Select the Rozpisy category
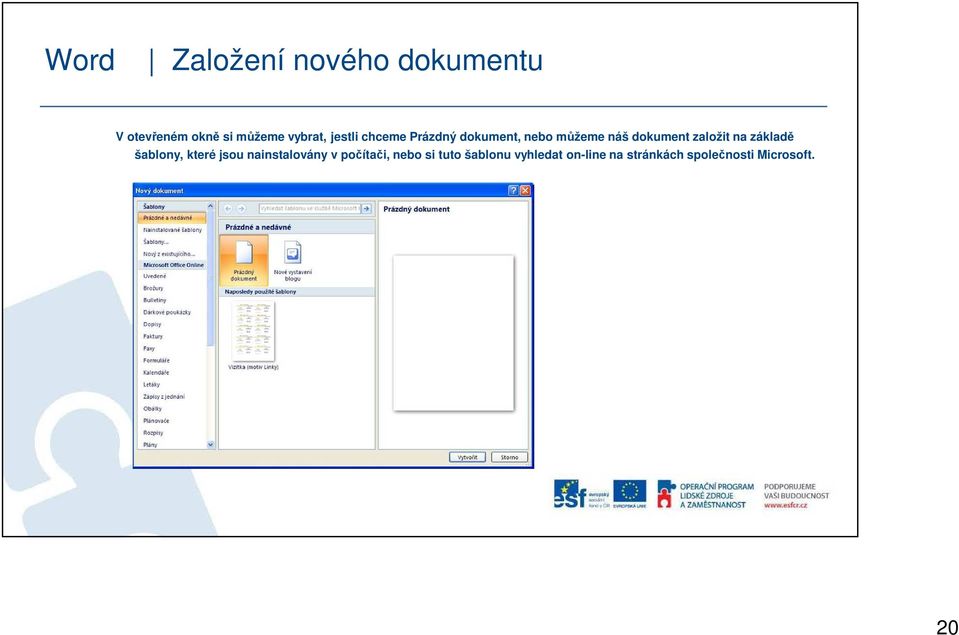 (153, 433)
